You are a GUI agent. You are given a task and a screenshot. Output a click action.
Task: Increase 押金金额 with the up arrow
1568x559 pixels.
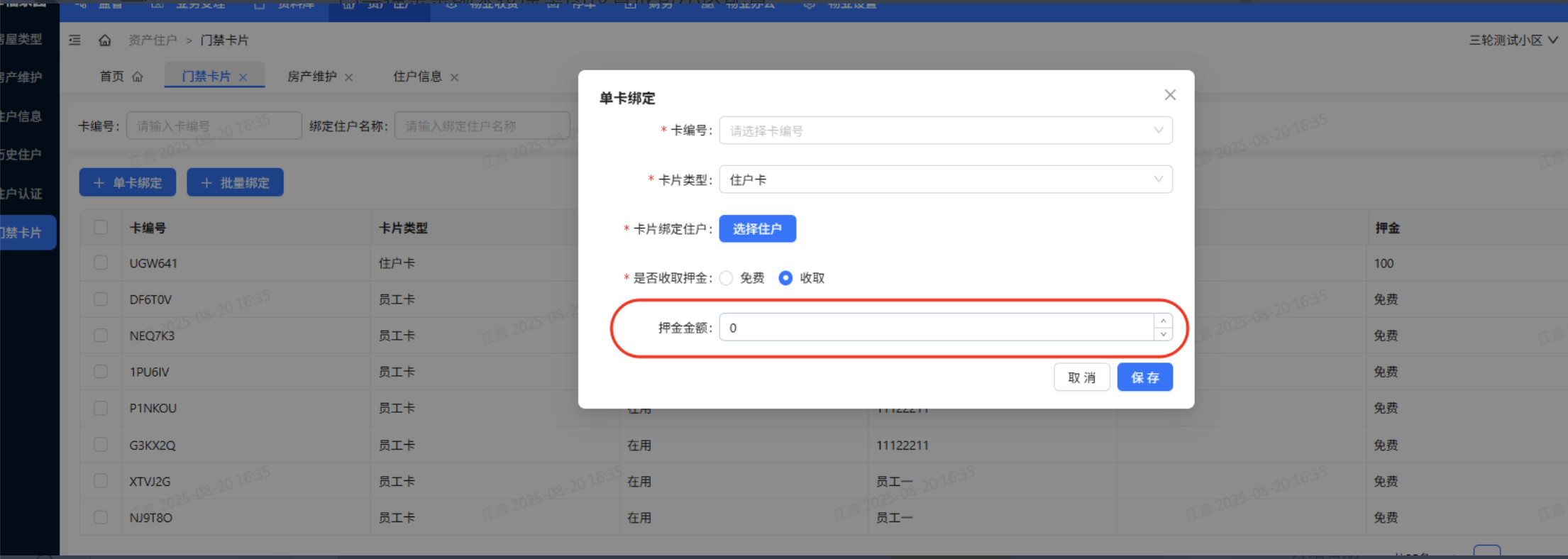(1164, 321)
